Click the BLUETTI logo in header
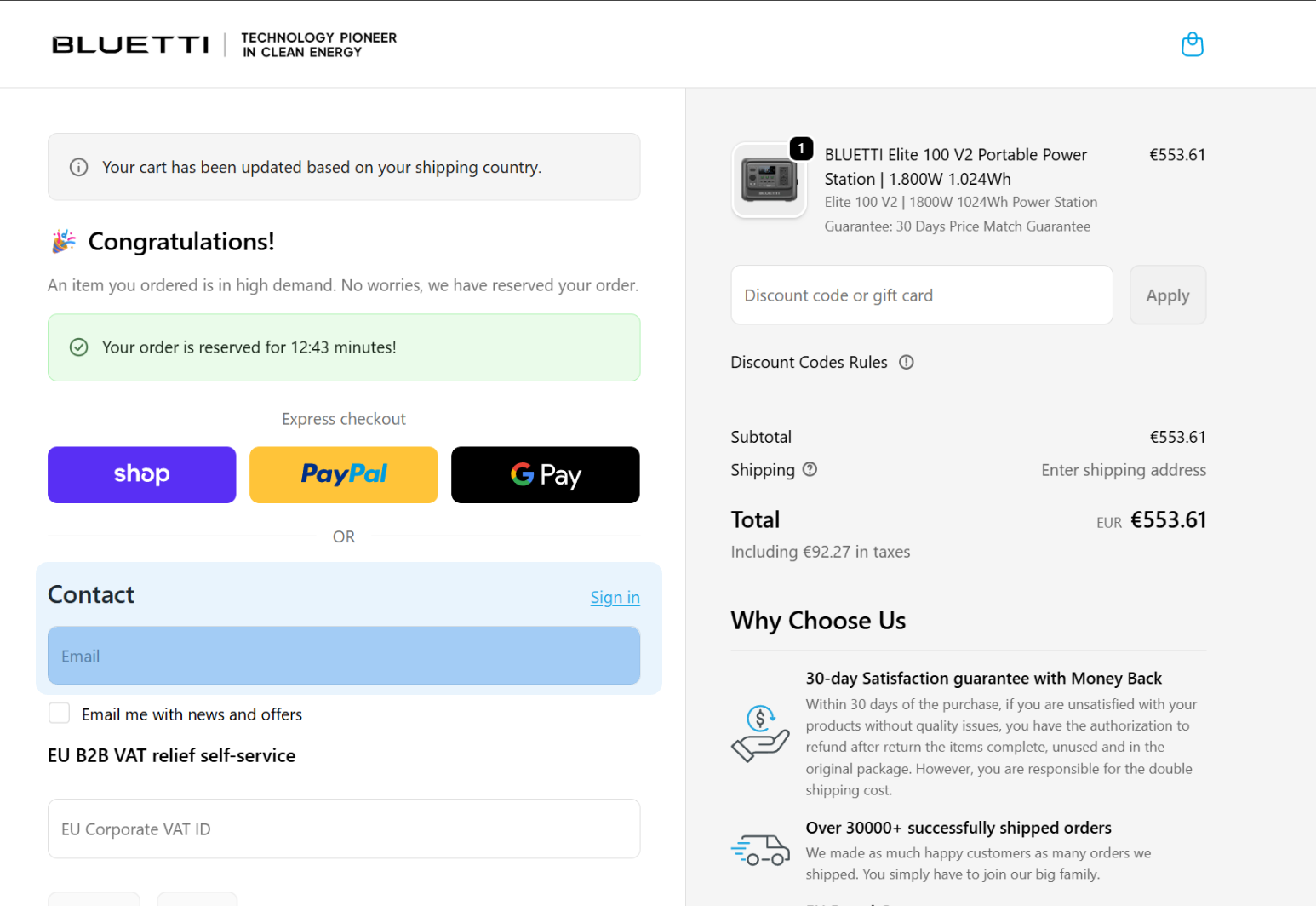Screen dimensions: 1316x906 [x=130, y=44]
